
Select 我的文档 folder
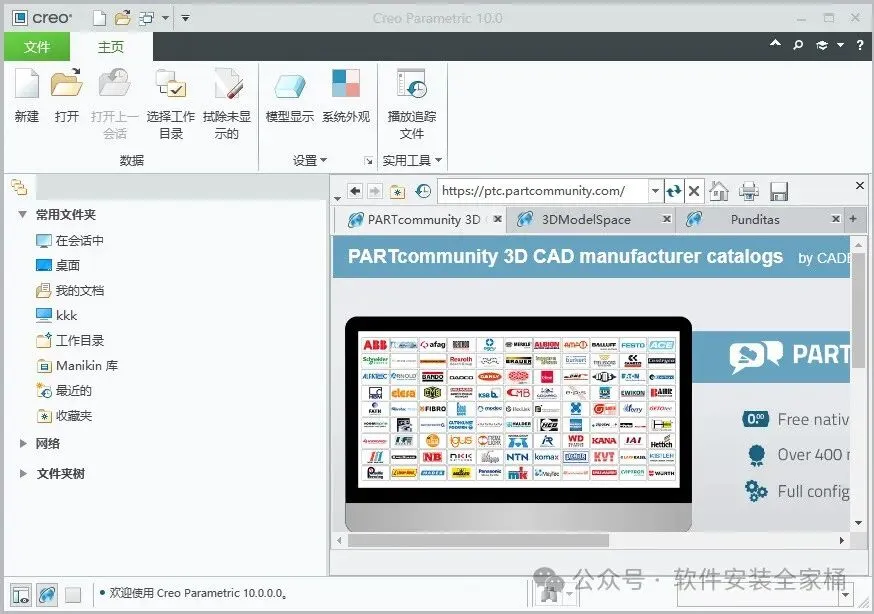coord(70,290)
